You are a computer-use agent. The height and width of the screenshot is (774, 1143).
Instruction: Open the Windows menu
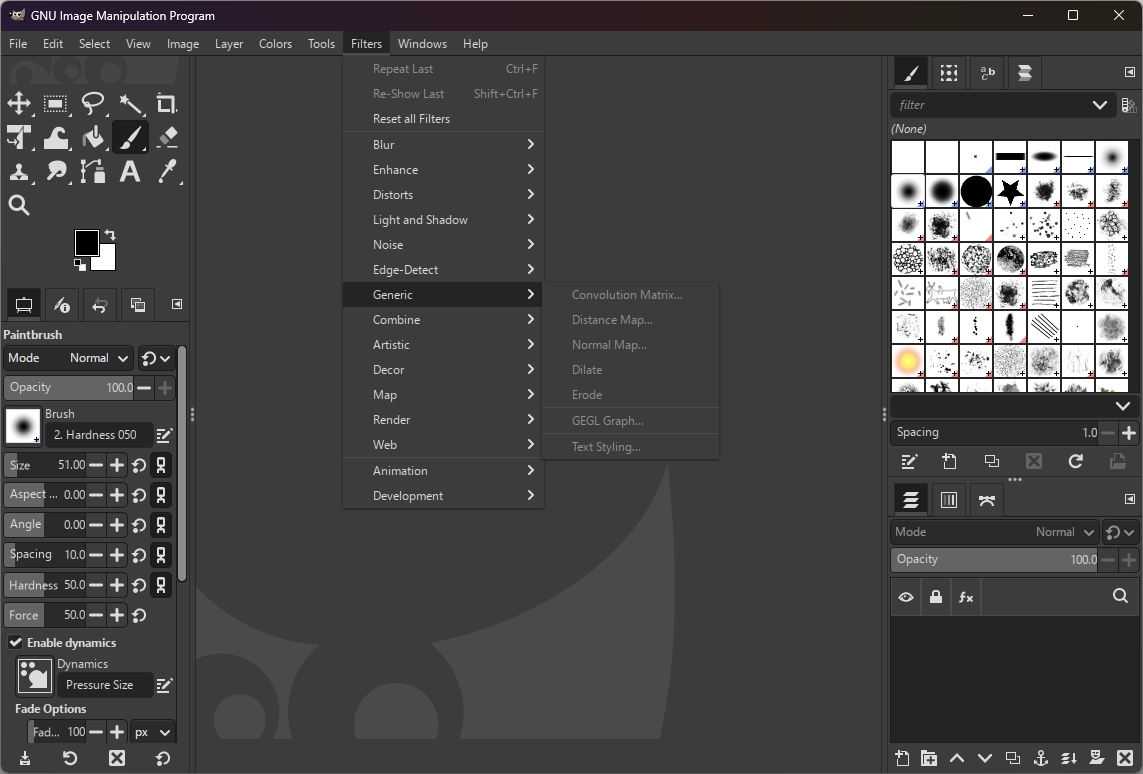422,43
